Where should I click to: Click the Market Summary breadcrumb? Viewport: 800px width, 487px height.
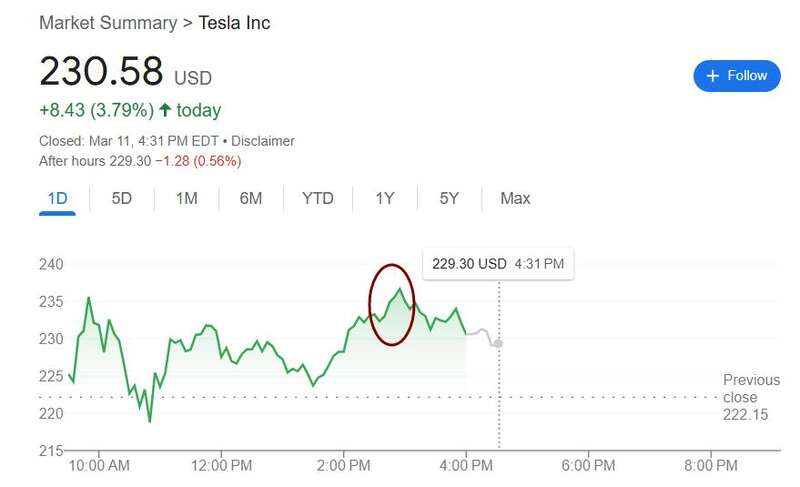(108, 22)
